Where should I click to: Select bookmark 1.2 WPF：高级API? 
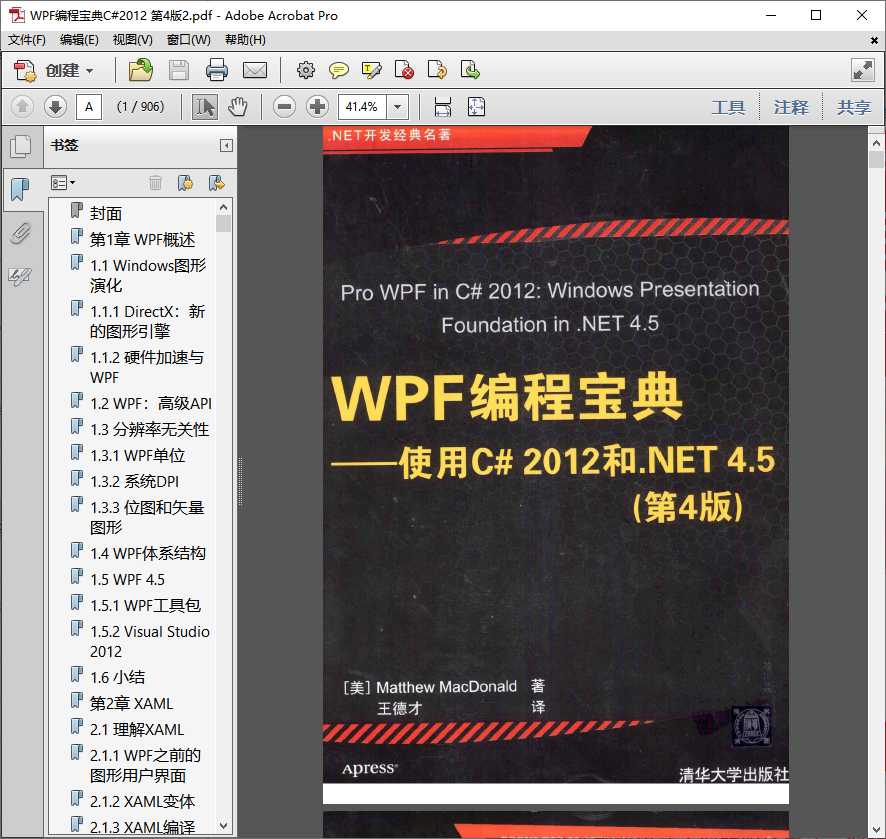150,403
